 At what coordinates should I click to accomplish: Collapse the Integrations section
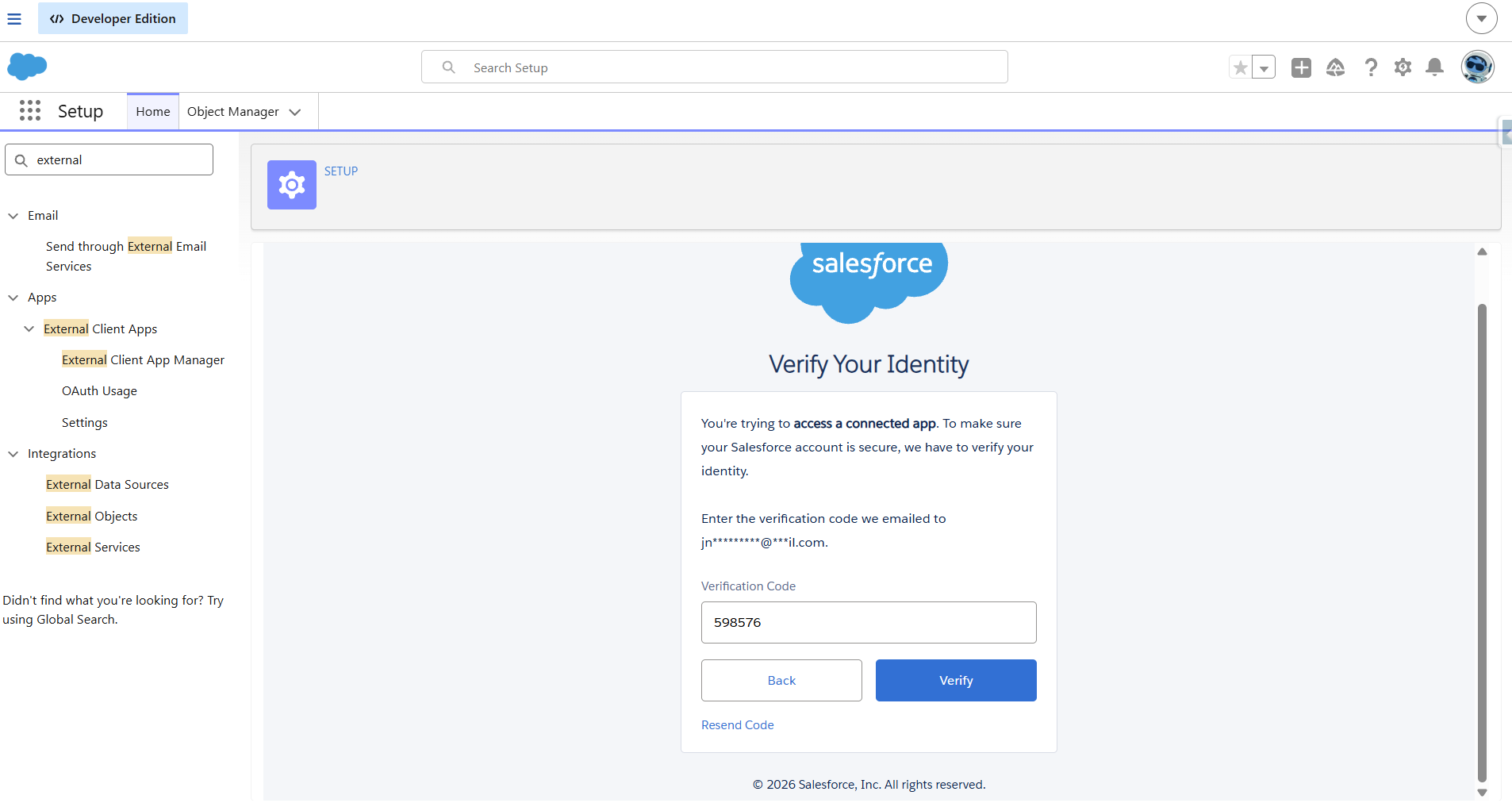coord(13,454)
